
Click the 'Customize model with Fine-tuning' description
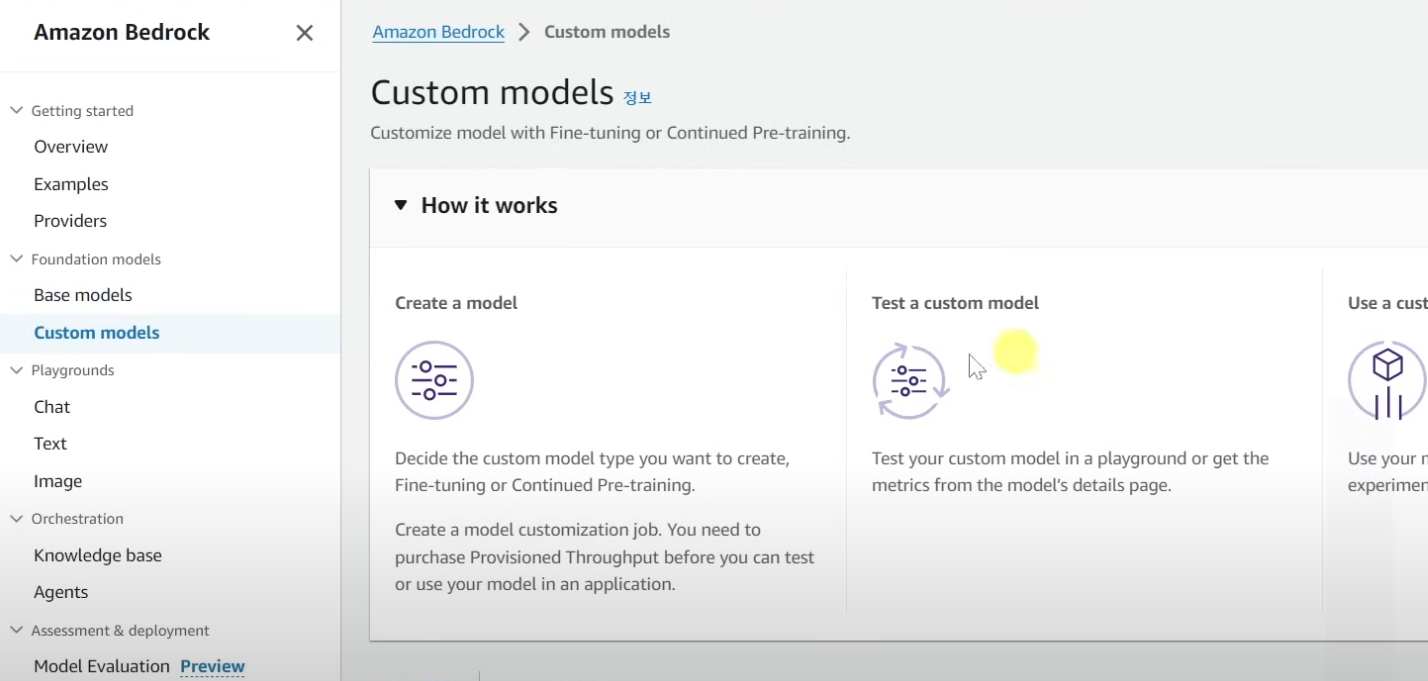(x=610, y=133)
